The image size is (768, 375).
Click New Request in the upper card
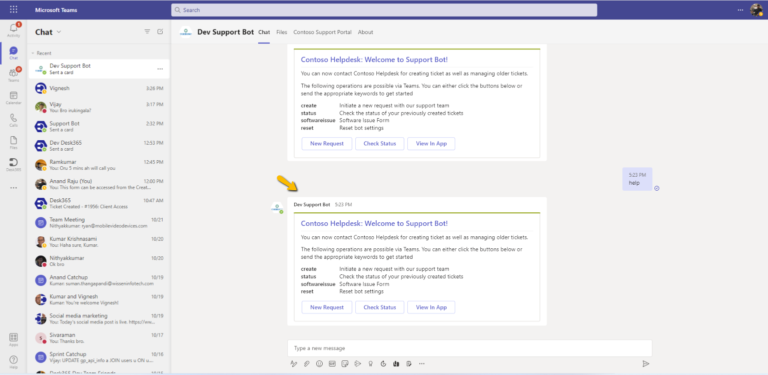tap(326, 143)
